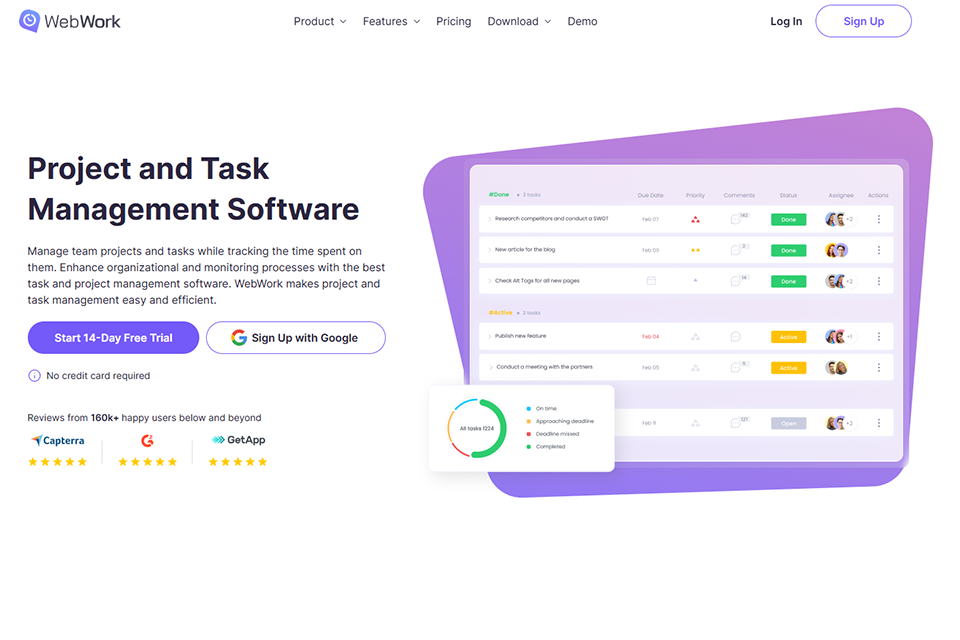Open the Product menu
The width and height of the screenshot is (960, 640).
coord(320,21)
